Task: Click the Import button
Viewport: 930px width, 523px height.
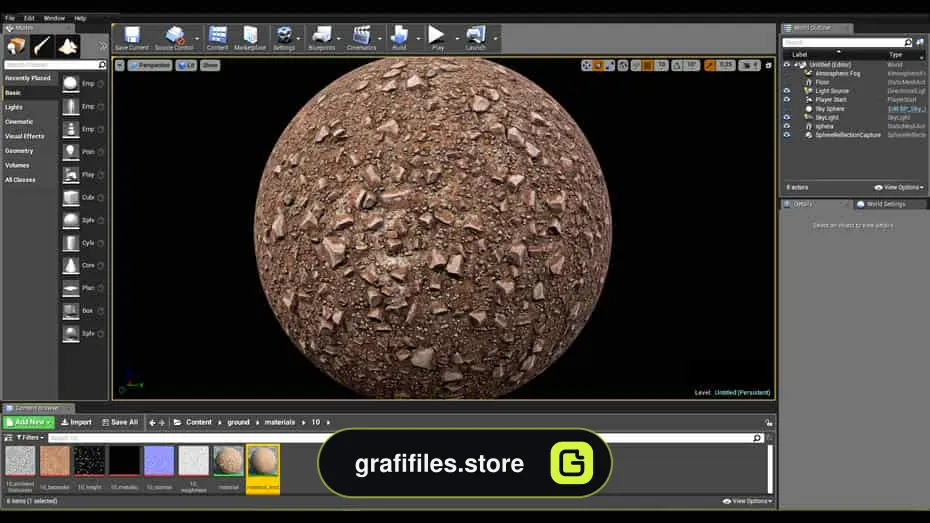Action: pos(77,422)
